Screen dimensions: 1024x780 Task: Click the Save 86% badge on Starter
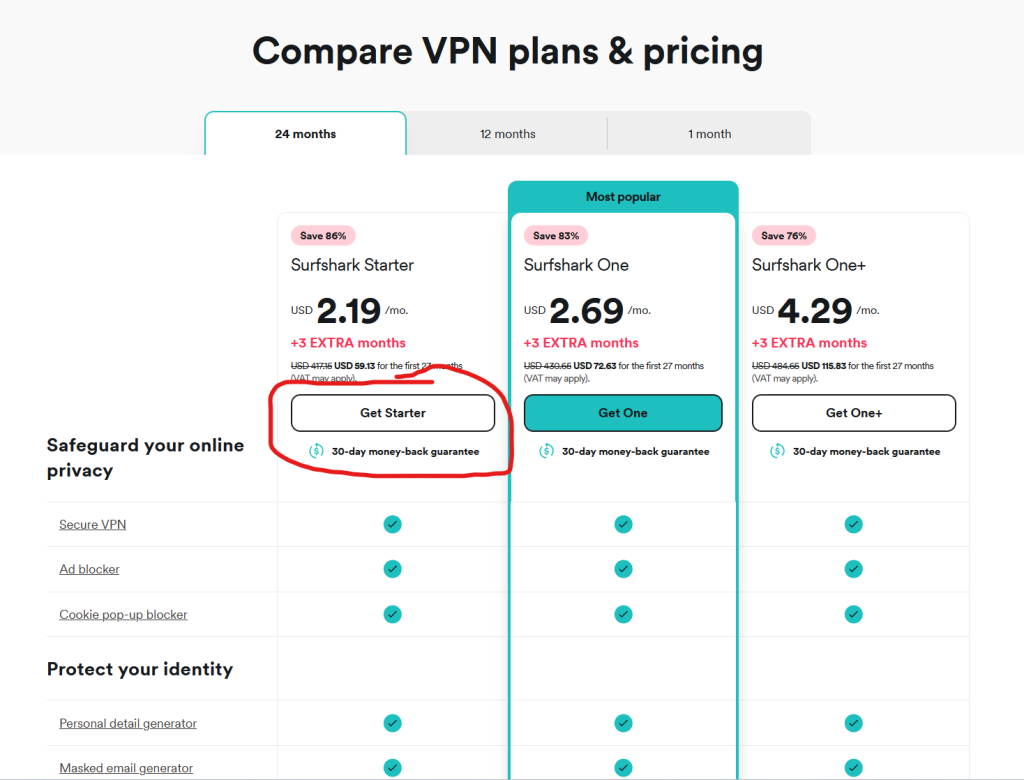[323, 236]
